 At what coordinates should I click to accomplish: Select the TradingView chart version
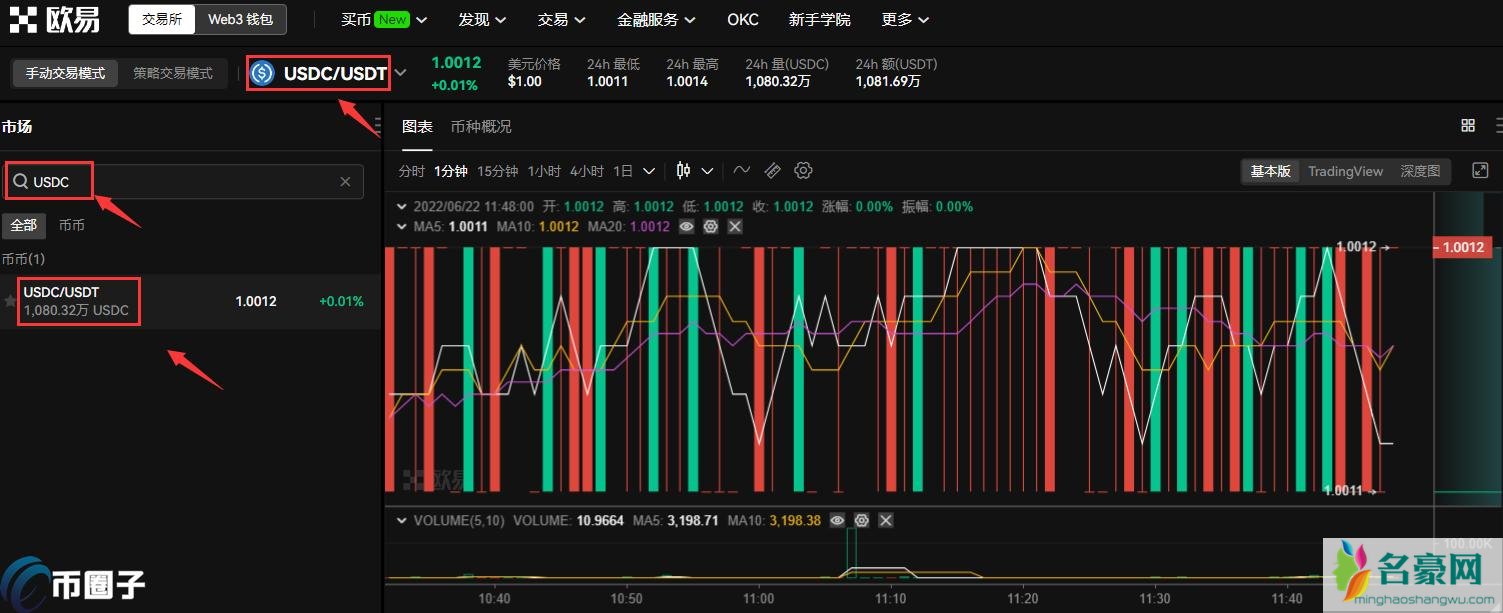point(1345,171)
